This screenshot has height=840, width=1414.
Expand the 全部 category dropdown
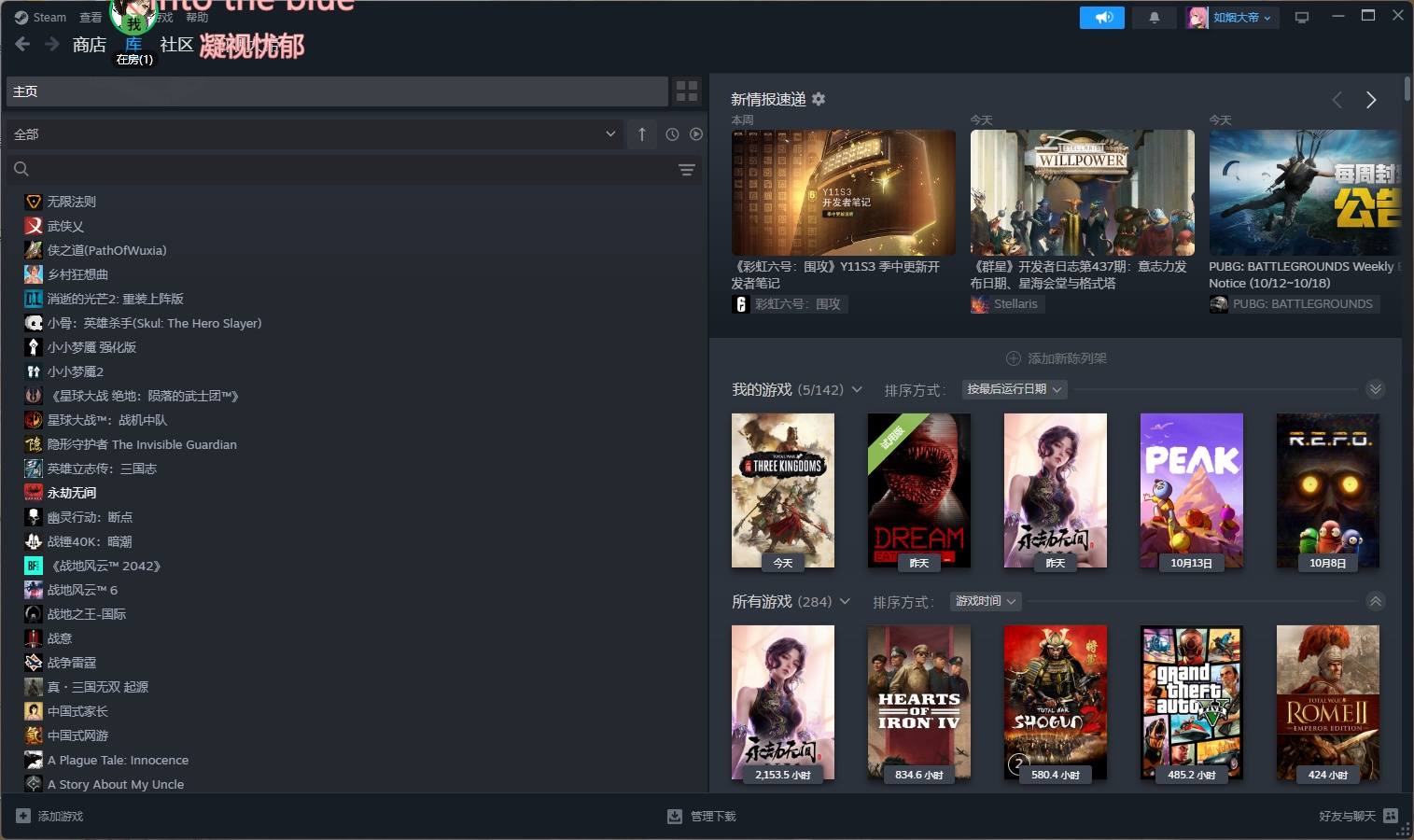coord(315,134)
